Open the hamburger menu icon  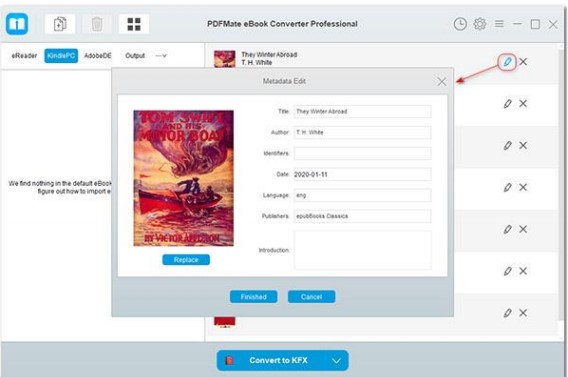pyautogui.click(x=499, y=24)
